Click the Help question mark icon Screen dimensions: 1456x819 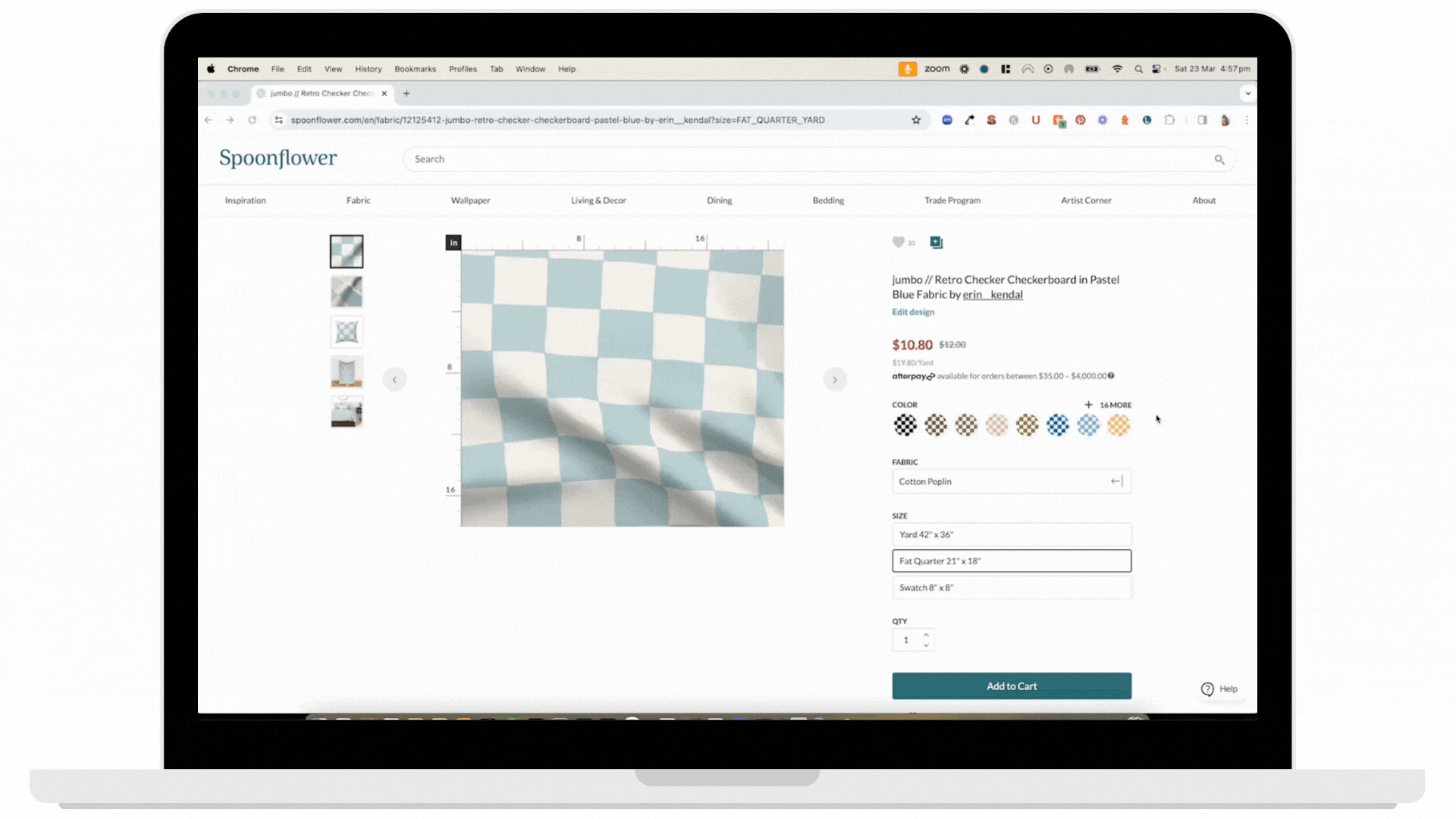coord(1207,689)
